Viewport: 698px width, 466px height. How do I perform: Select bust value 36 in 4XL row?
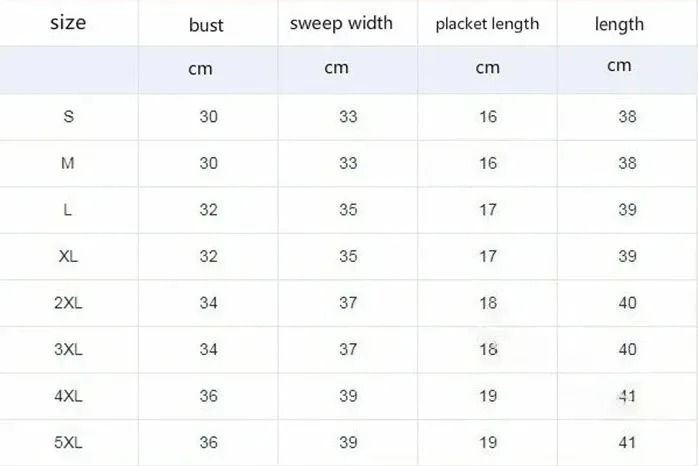coord(208,396)
